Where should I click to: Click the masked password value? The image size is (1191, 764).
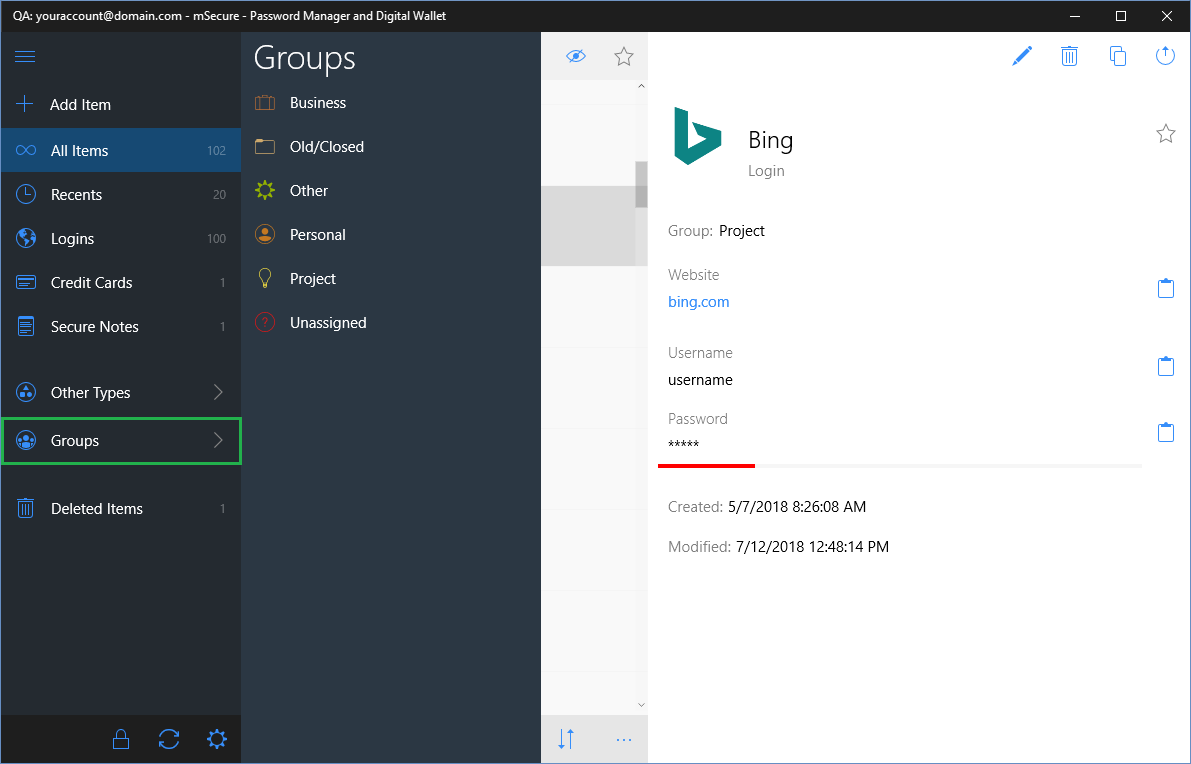[x=684, y=445]
